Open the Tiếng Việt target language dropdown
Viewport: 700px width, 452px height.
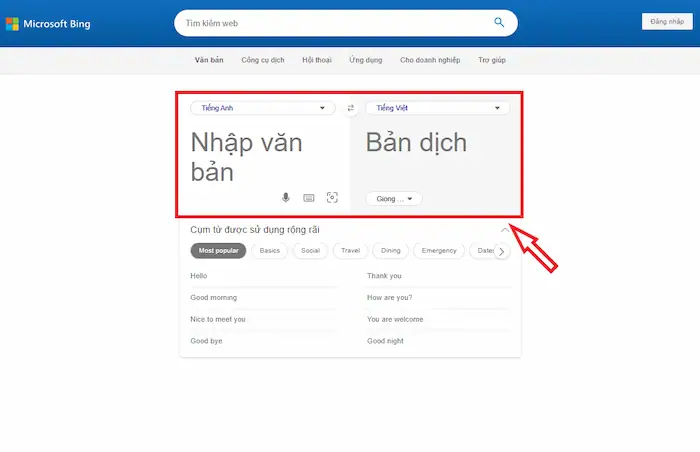coord(434,108)
